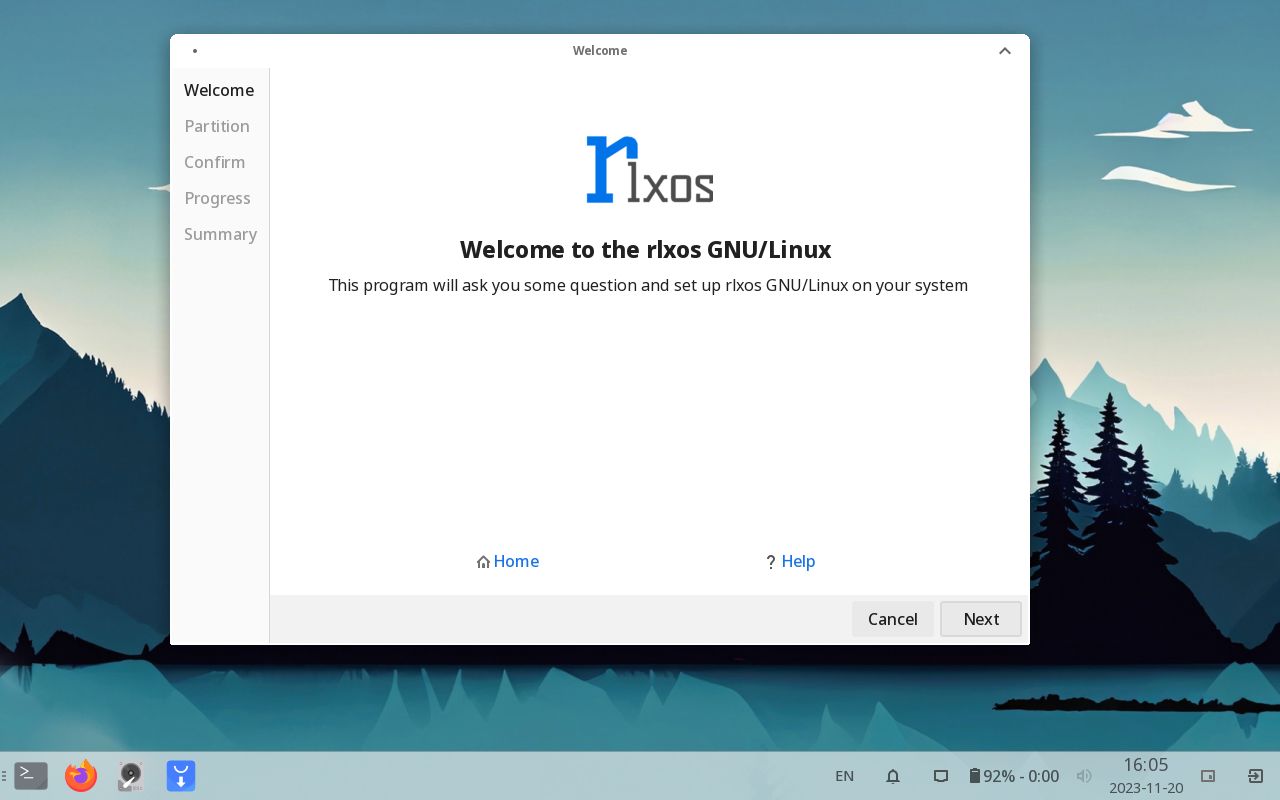The width and height of the screenshot is (1280, 800).
Task: Click the muted volume icon in the tray
Action: (x=1084, y=776)
